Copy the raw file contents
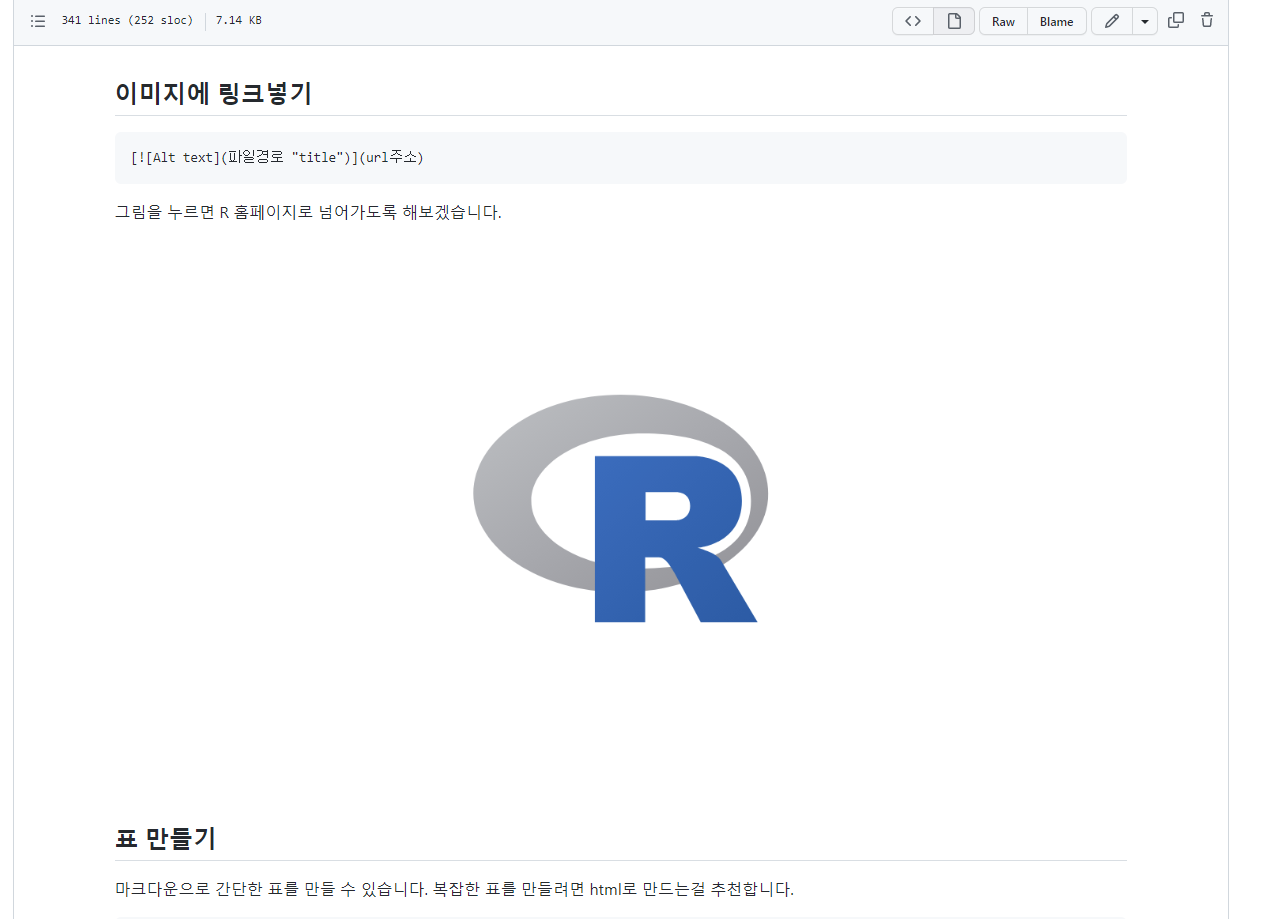Image resolution: width=1282 pixels, height=919 pixels. pyautogui.click(x=1175, y=20)
